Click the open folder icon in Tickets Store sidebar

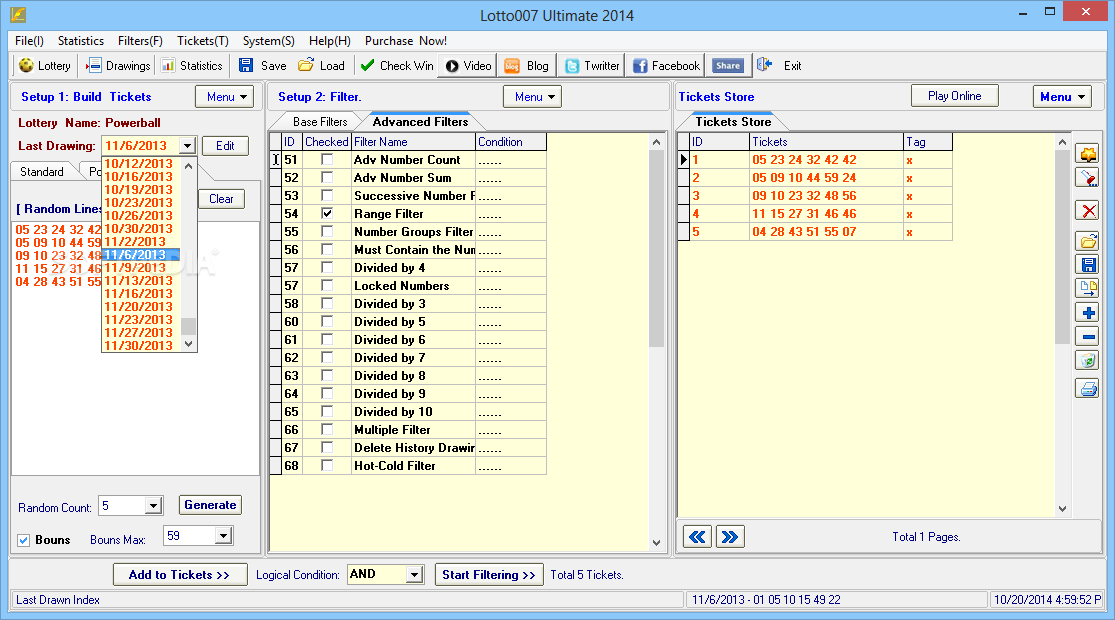(1088, 241)
